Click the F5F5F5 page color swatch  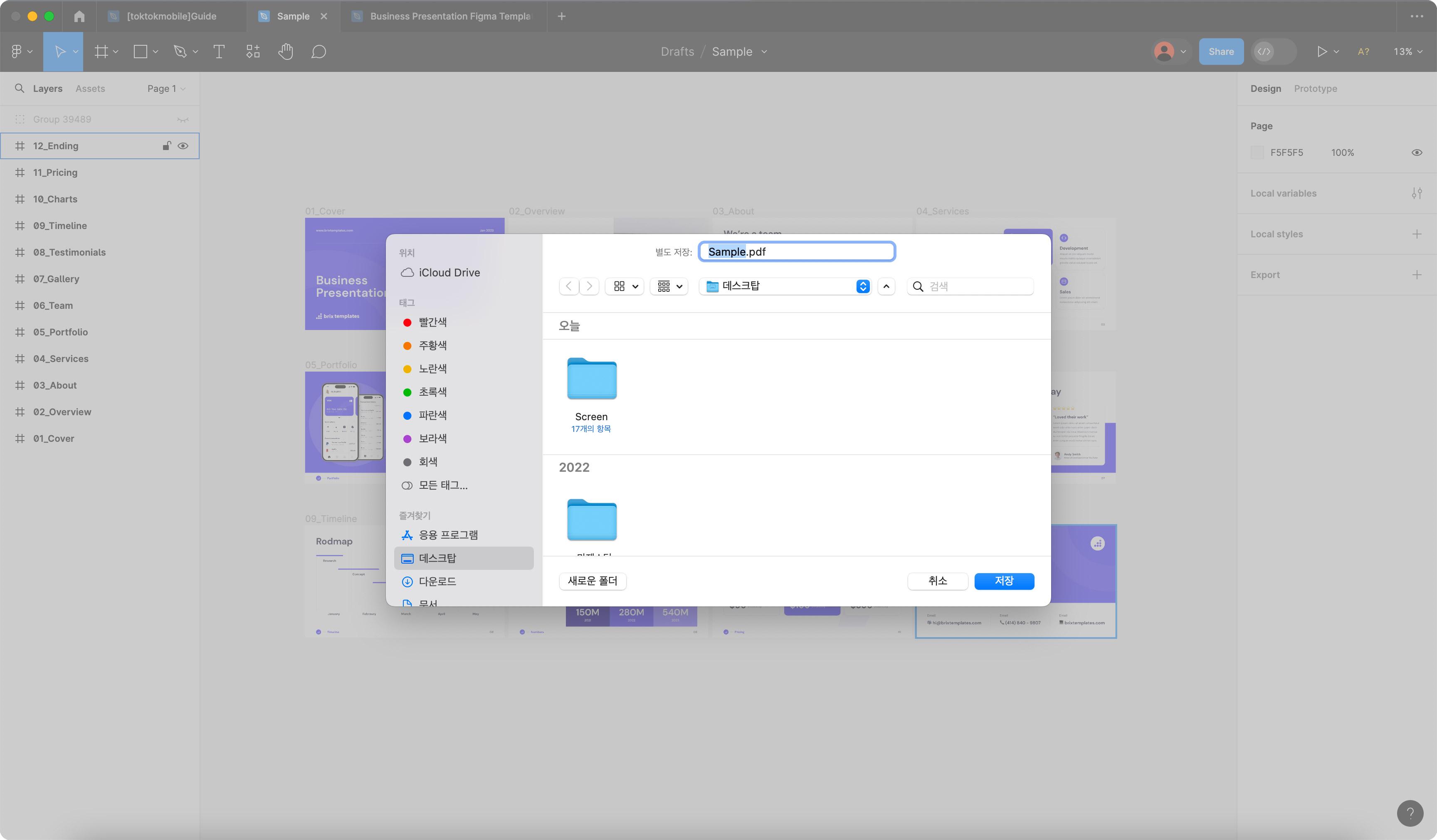[x=1257, y=153]
